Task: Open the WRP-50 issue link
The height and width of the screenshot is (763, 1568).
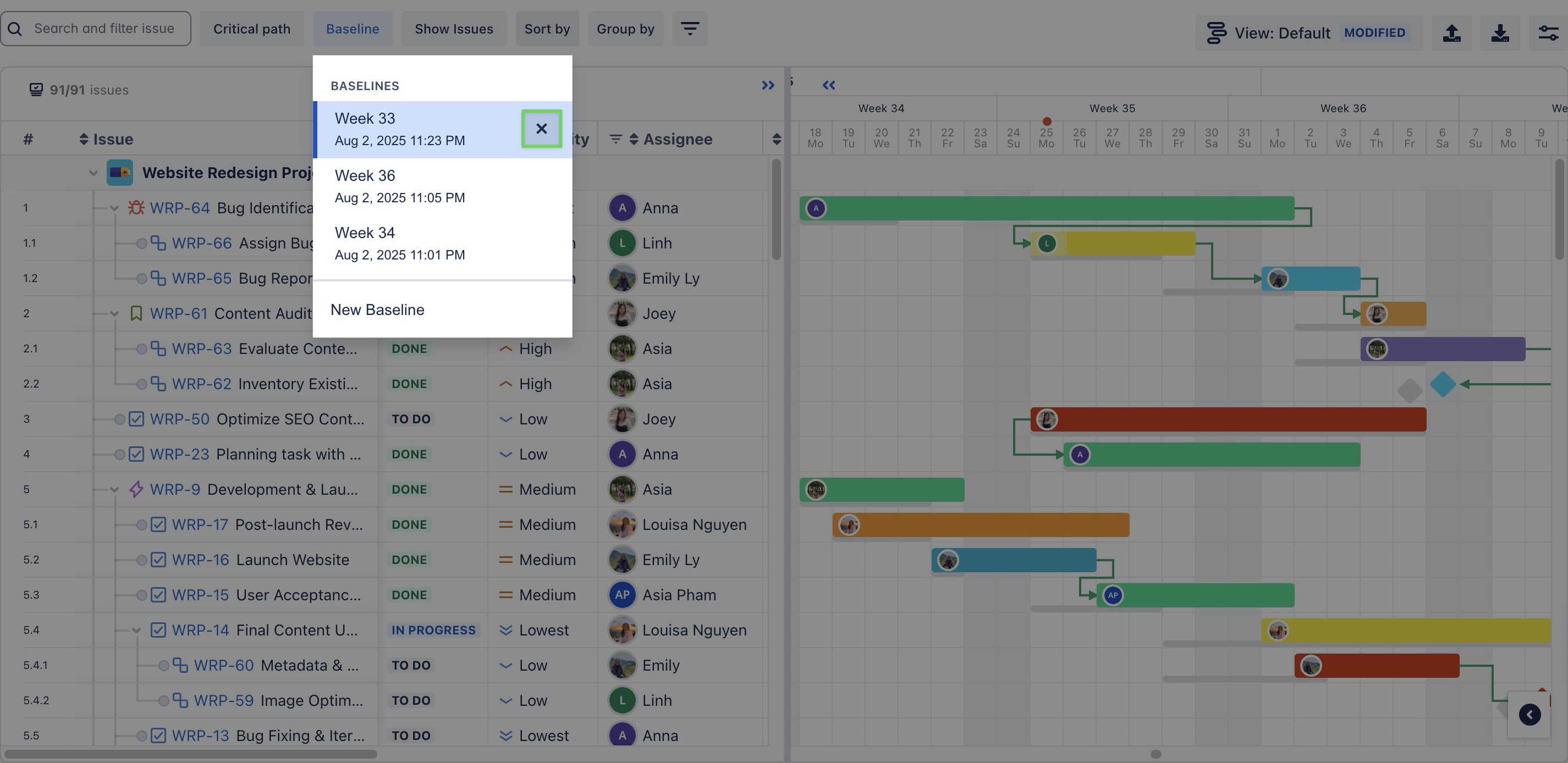Action: pos(179,419)
